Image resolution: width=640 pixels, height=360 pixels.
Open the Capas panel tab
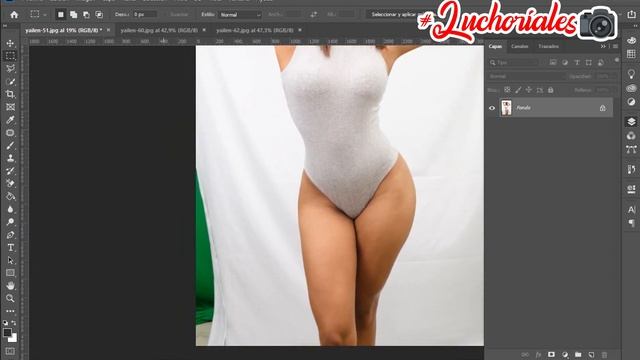point(495,47)
